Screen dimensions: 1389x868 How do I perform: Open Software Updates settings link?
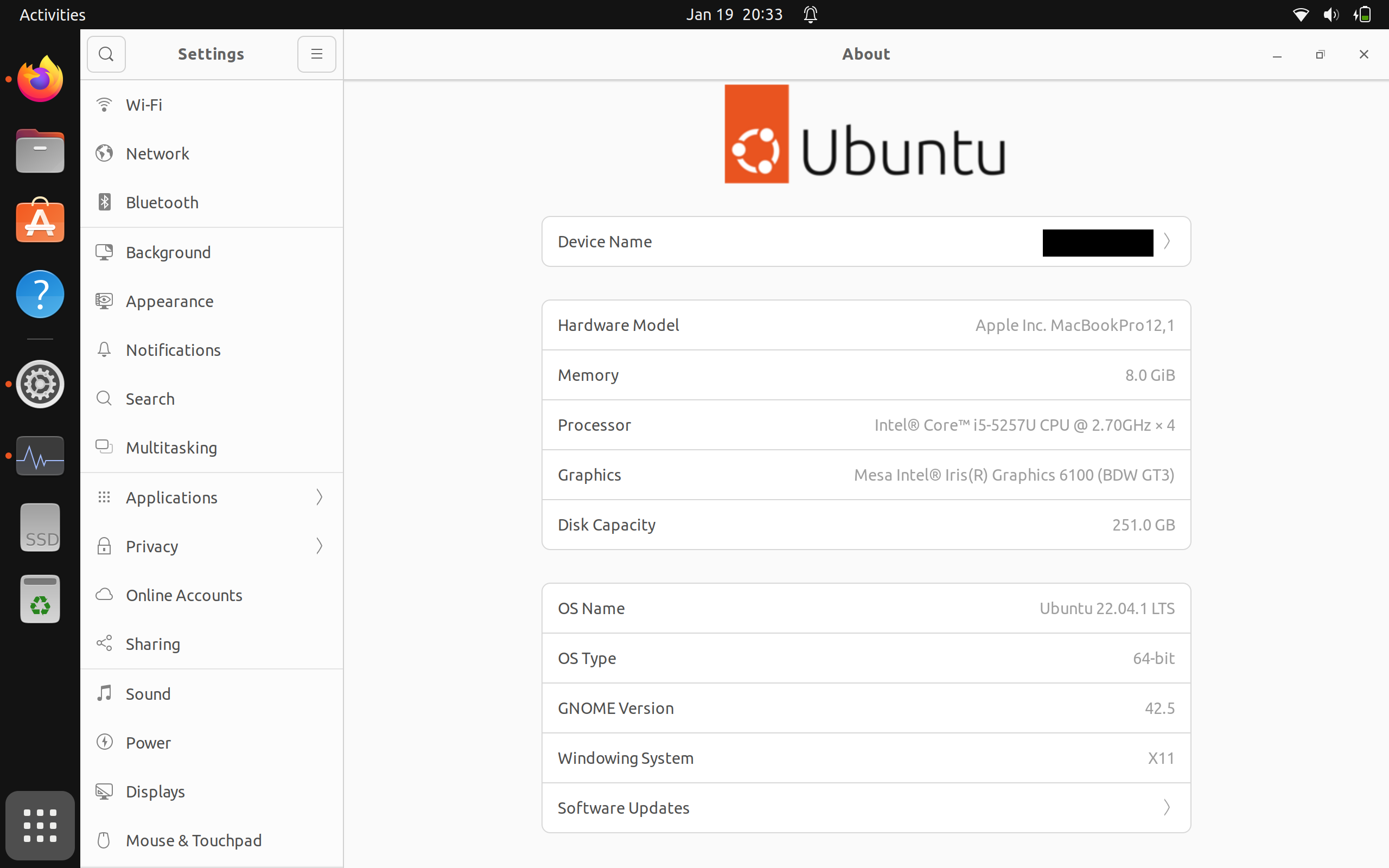[865, 807]
